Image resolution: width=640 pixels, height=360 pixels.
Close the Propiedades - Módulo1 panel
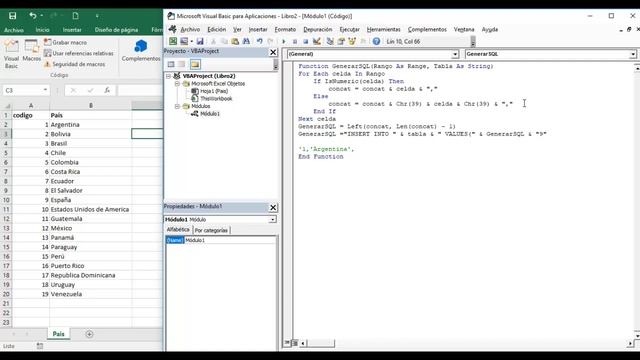point(273,207)
